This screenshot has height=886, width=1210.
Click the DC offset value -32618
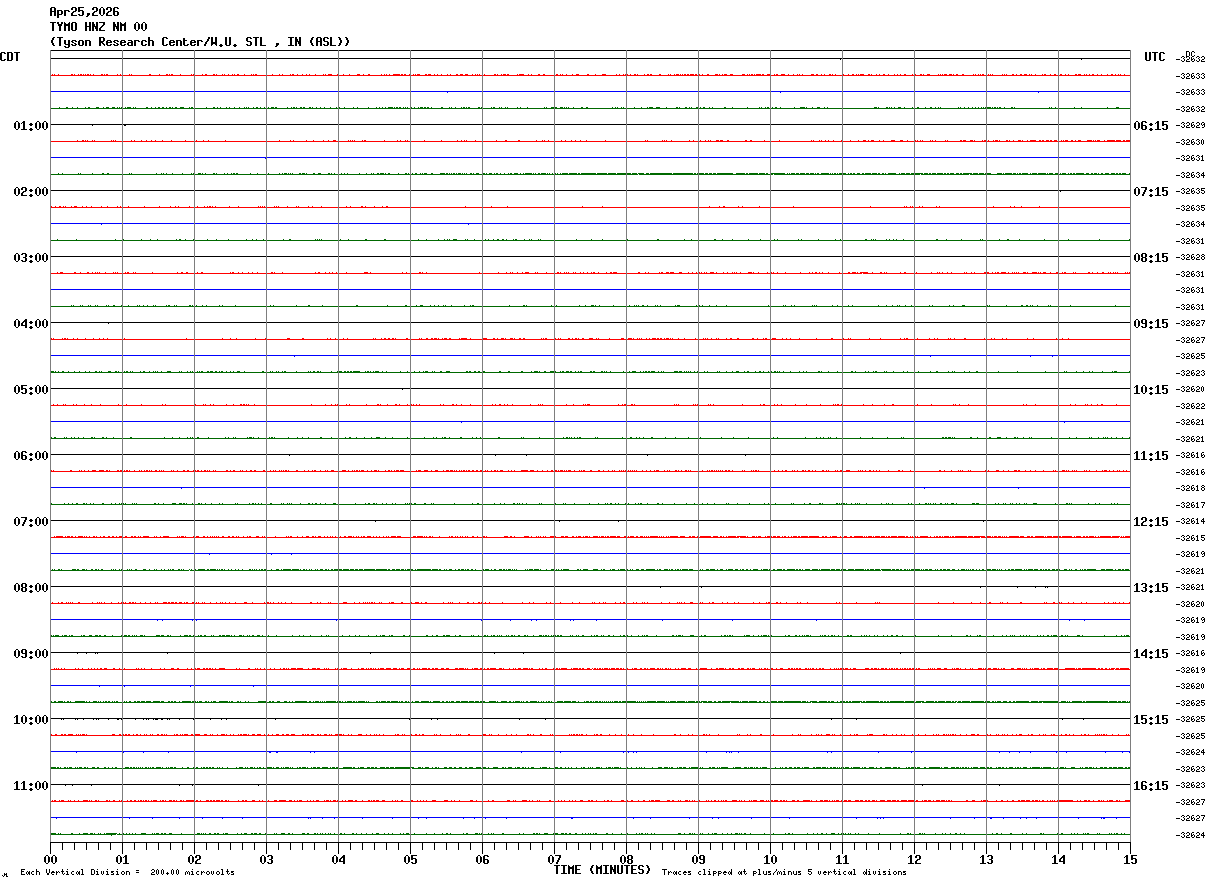1191,488
